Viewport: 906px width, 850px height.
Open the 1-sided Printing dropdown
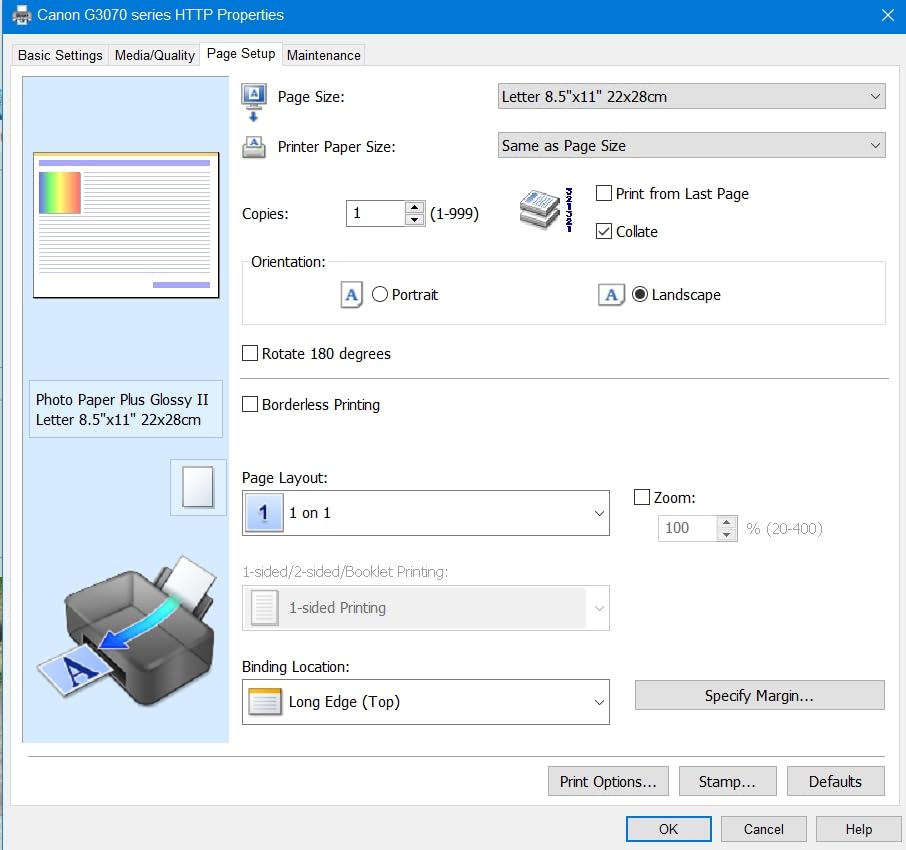tap(426, 607)
